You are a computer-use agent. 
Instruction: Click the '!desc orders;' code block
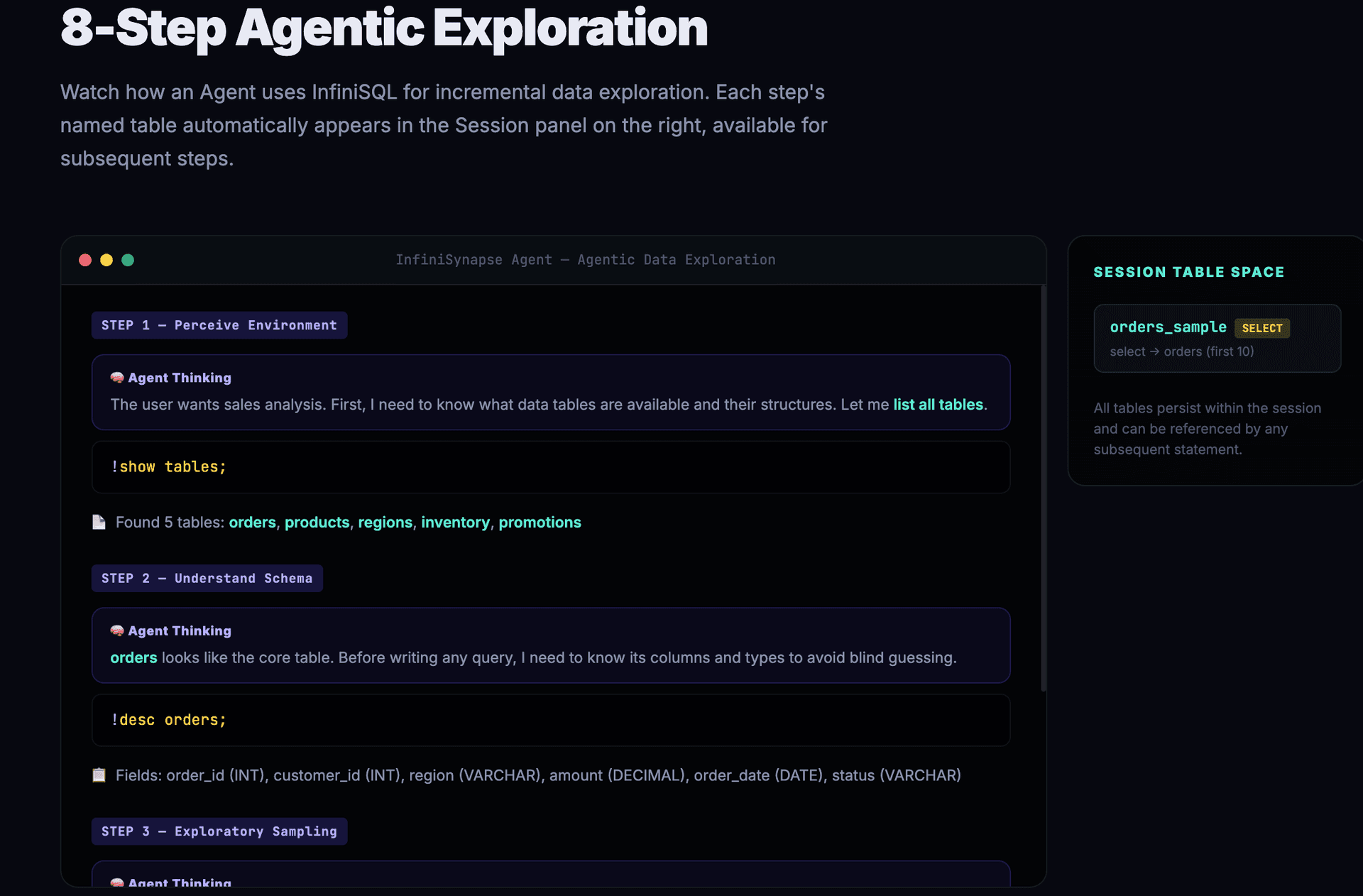[x=550, y=720]
